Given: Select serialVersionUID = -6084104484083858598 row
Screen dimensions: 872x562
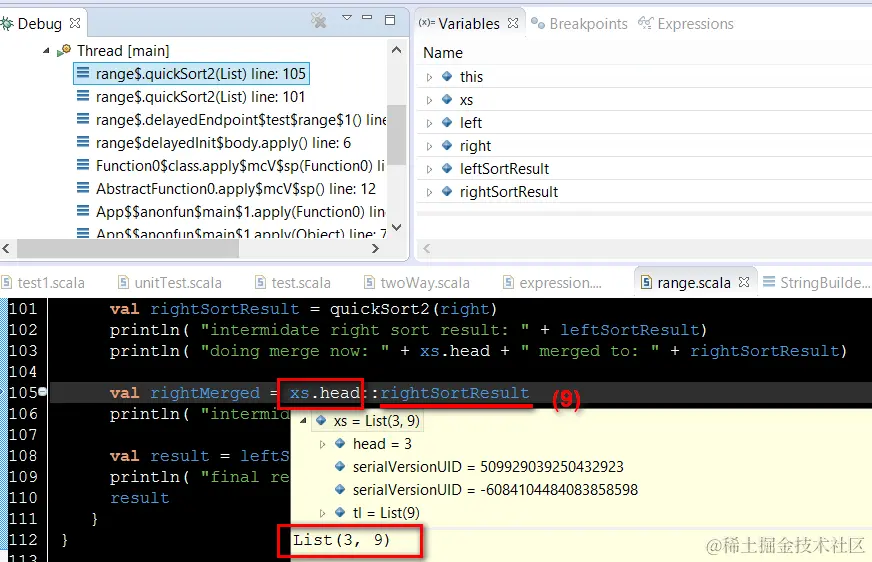Looking at the screenshot, I should 487,490.
